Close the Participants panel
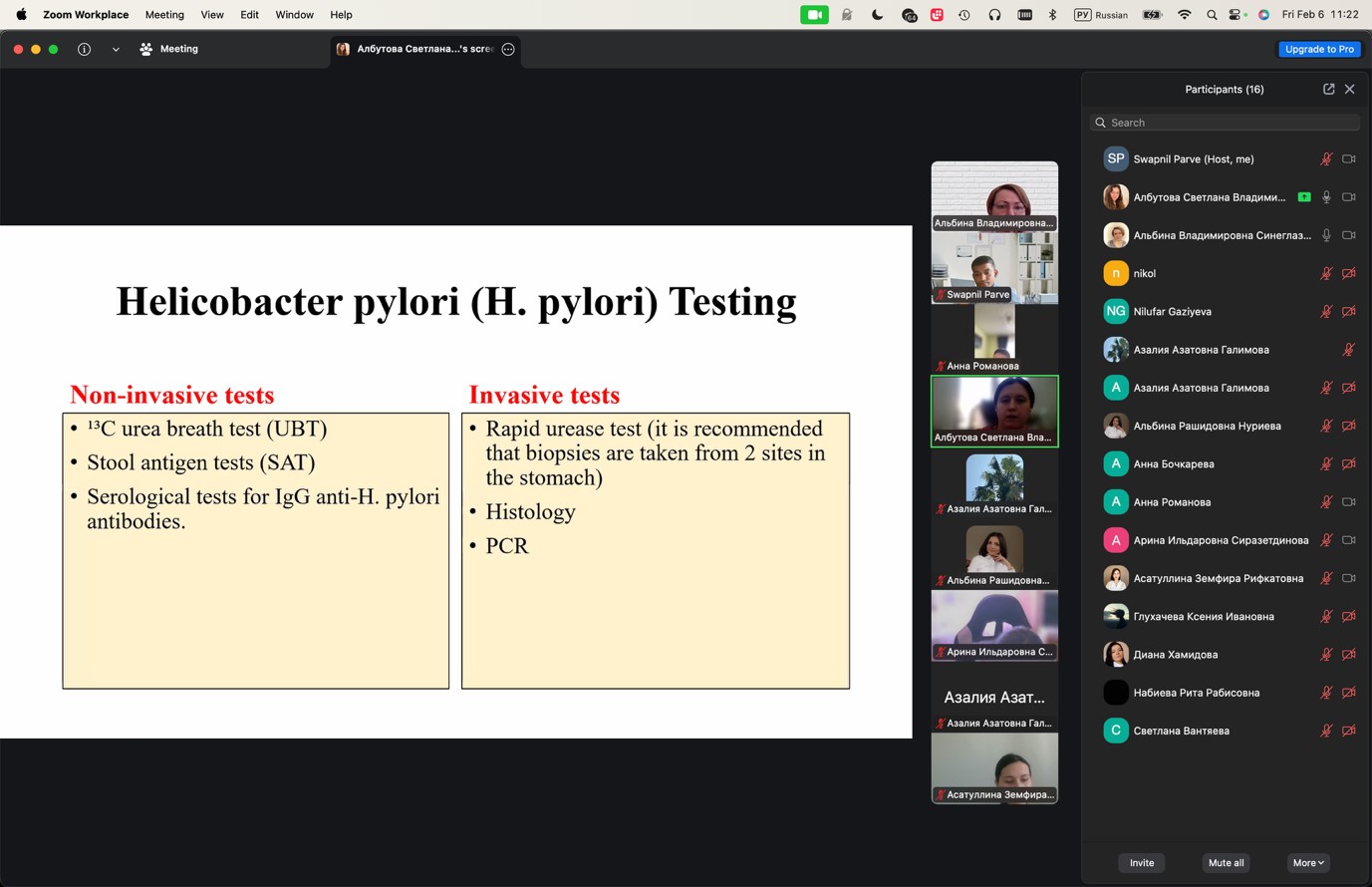1372x887 pixels. (1350, 89)
